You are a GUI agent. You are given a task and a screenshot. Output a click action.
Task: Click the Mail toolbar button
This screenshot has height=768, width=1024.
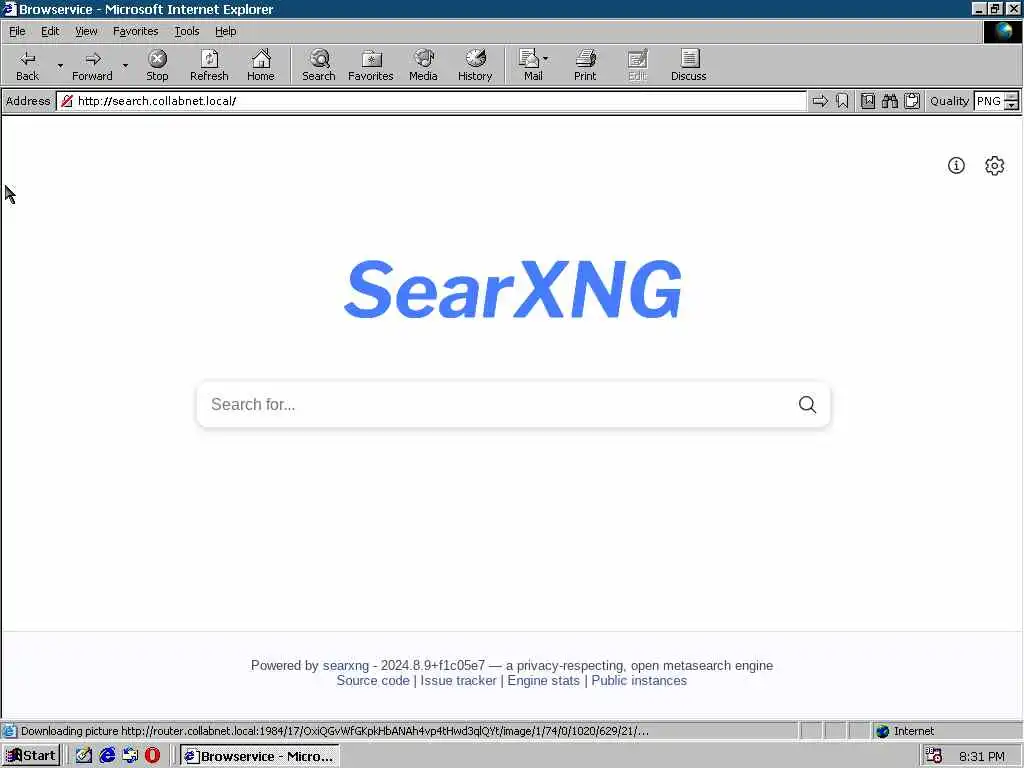tap(530, 65)
